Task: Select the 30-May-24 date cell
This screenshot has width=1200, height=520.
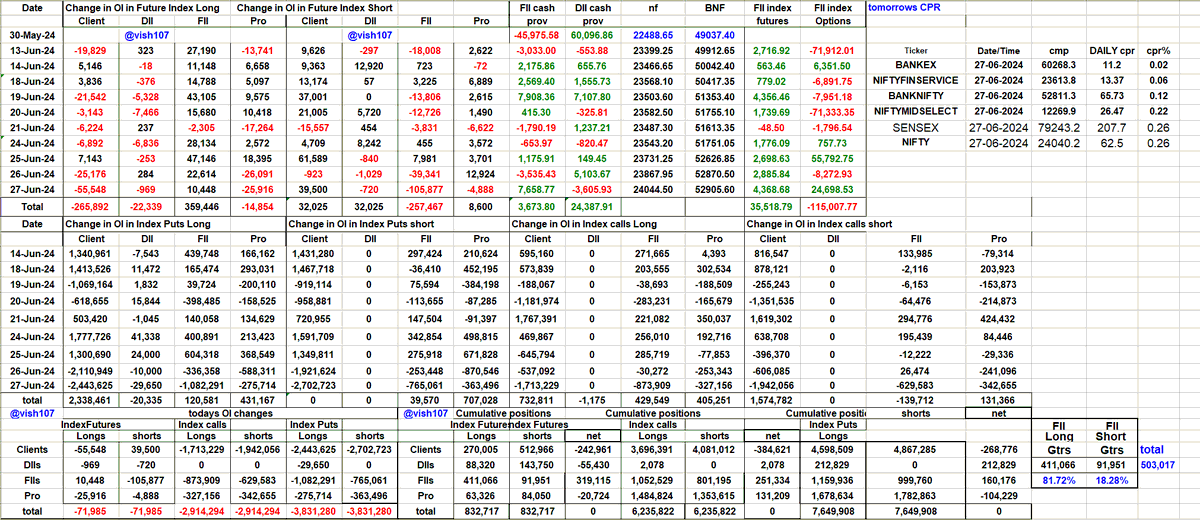Action: (30, 34)
